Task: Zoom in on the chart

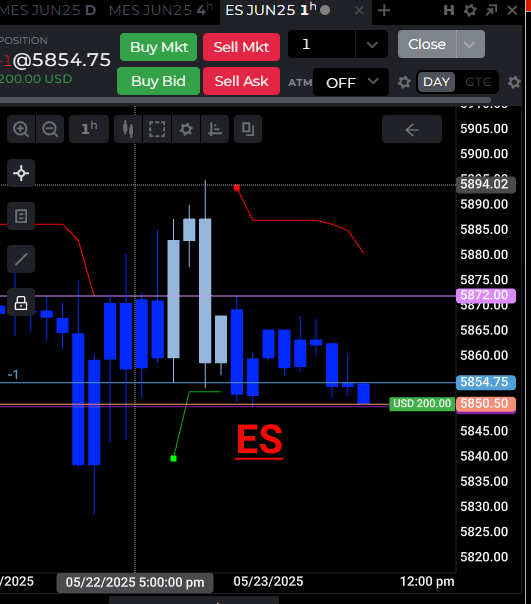Action: (x=21, y=129)
